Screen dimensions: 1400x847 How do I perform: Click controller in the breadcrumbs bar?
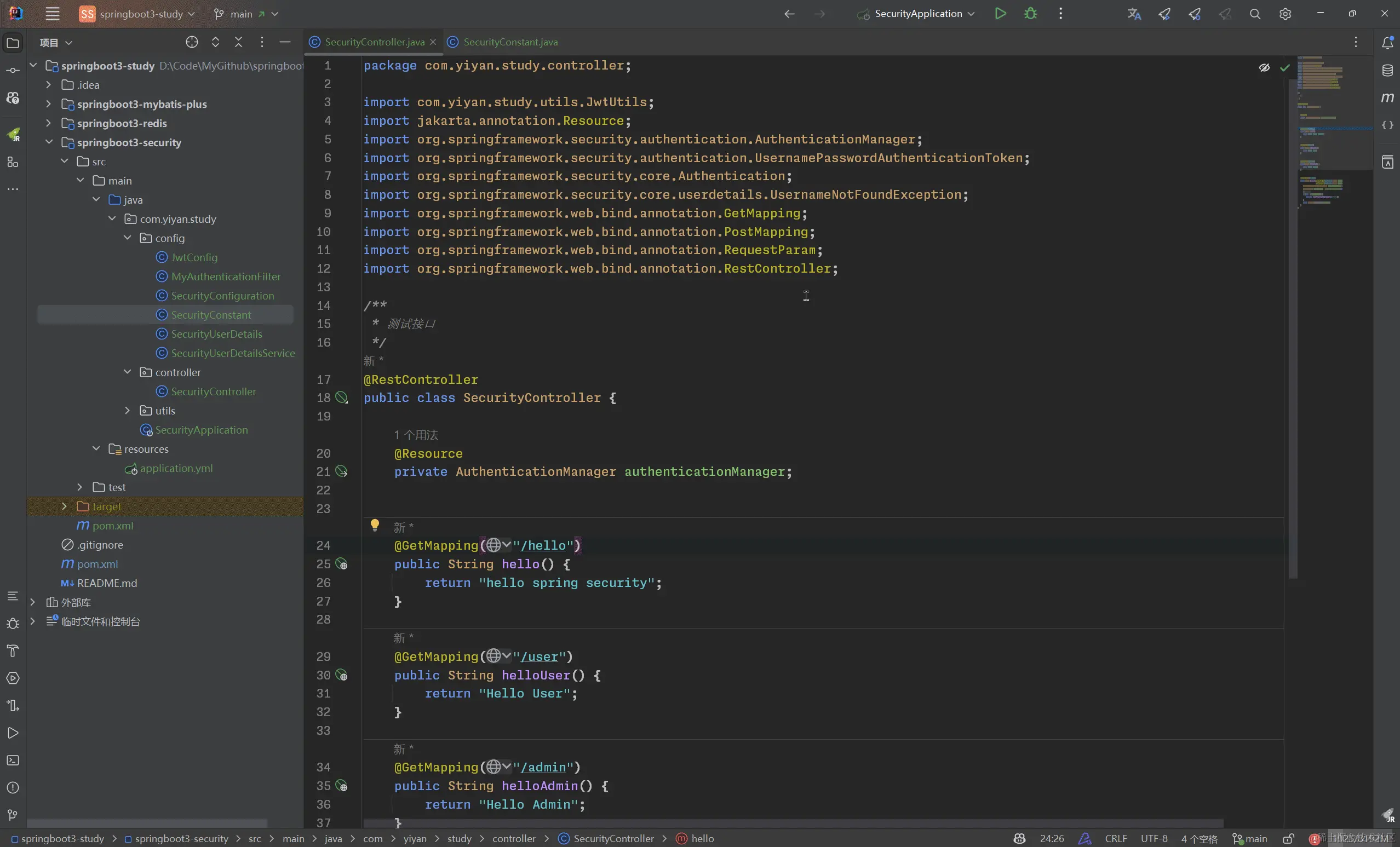coord(514,838)
